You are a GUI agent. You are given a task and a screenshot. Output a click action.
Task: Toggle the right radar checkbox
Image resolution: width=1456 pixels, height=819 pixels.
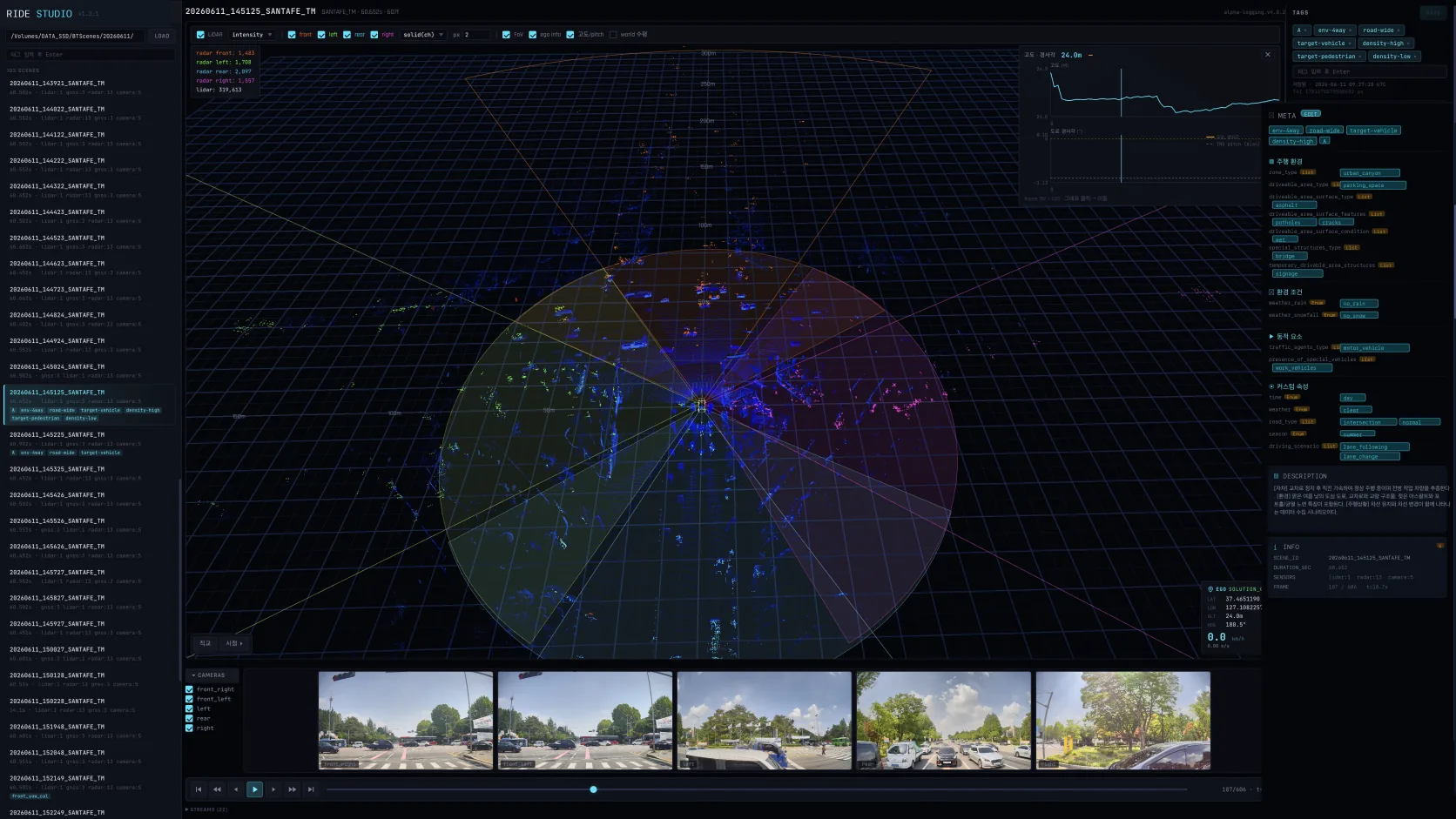coord(374,35)
